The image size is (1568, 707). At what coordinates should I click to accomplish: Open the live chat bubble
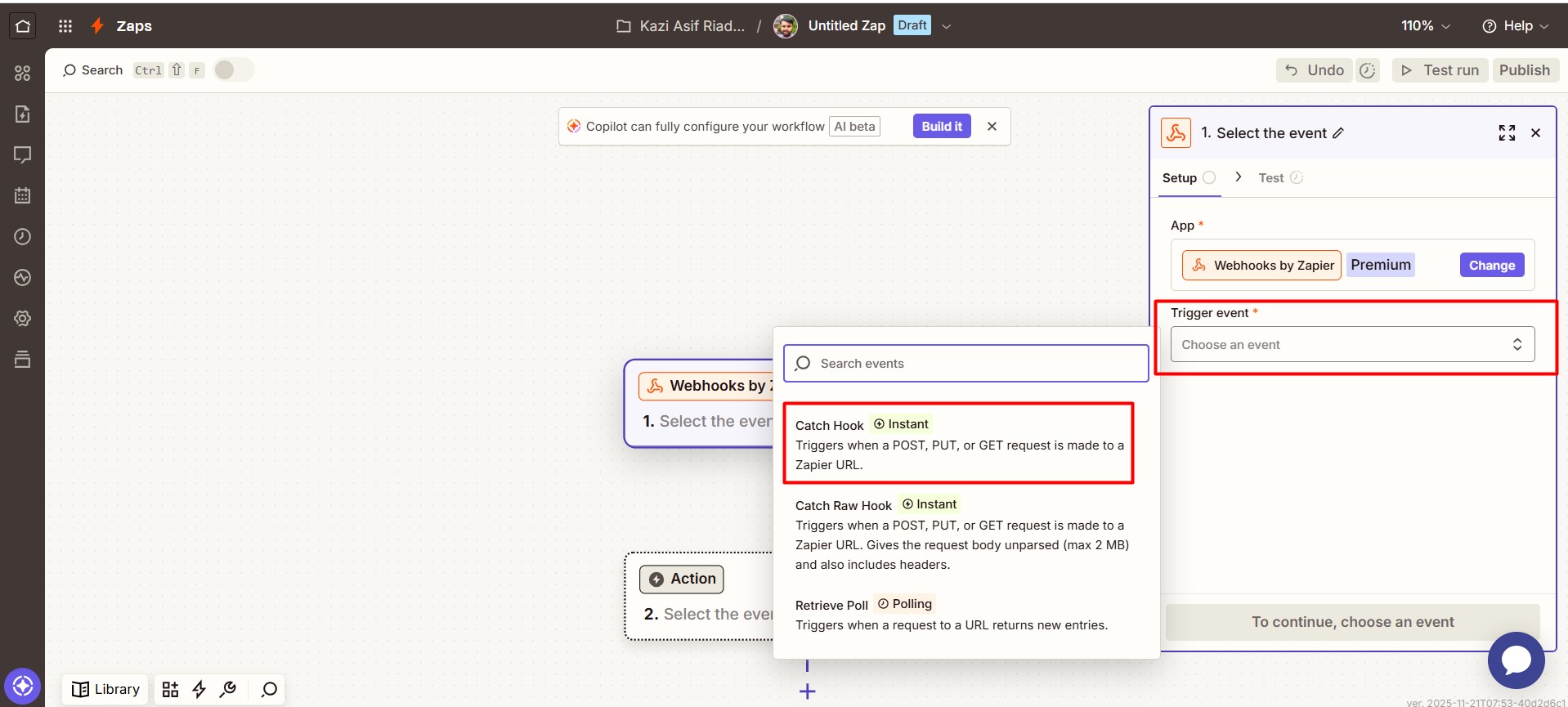1516,660
